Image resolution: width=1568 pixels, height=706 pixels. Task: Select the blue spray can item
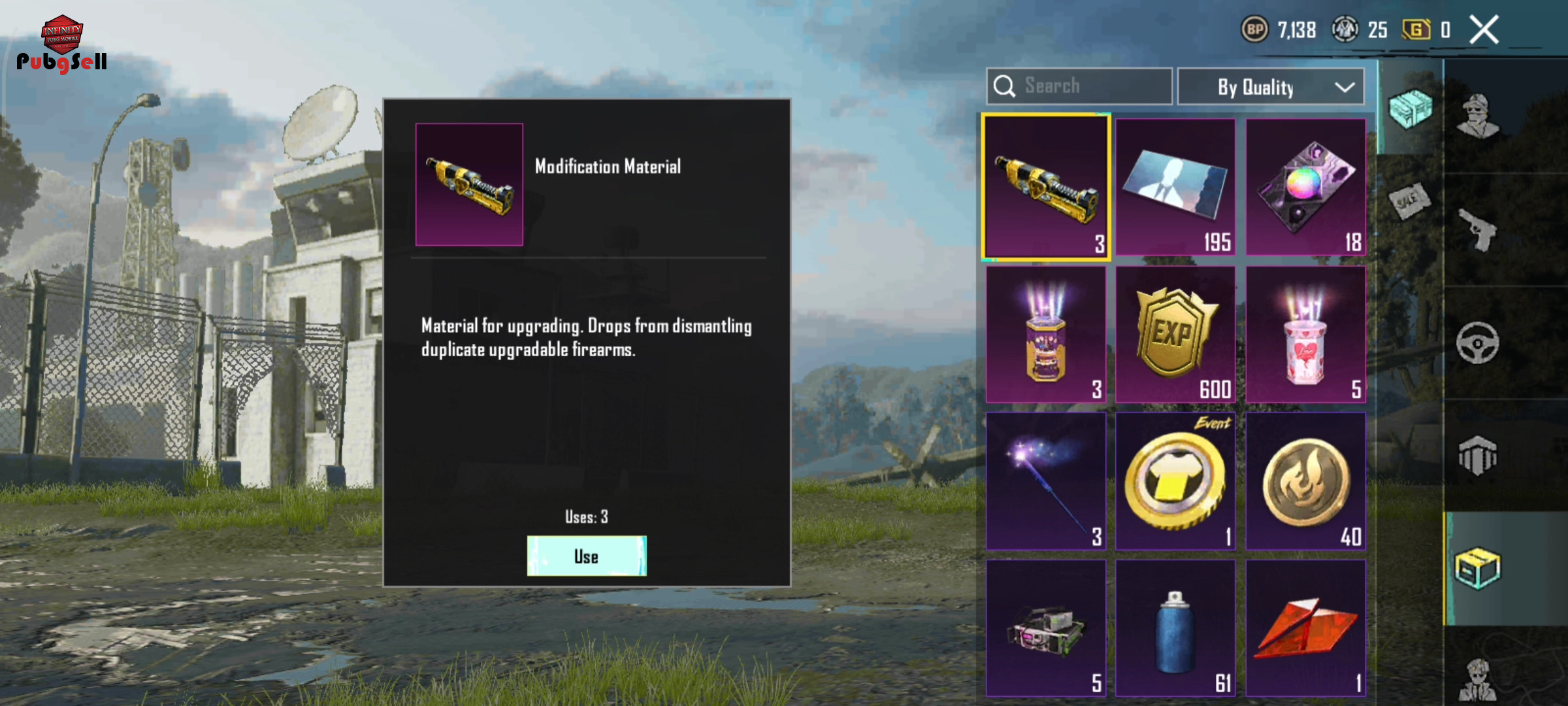click(1175, 628)
